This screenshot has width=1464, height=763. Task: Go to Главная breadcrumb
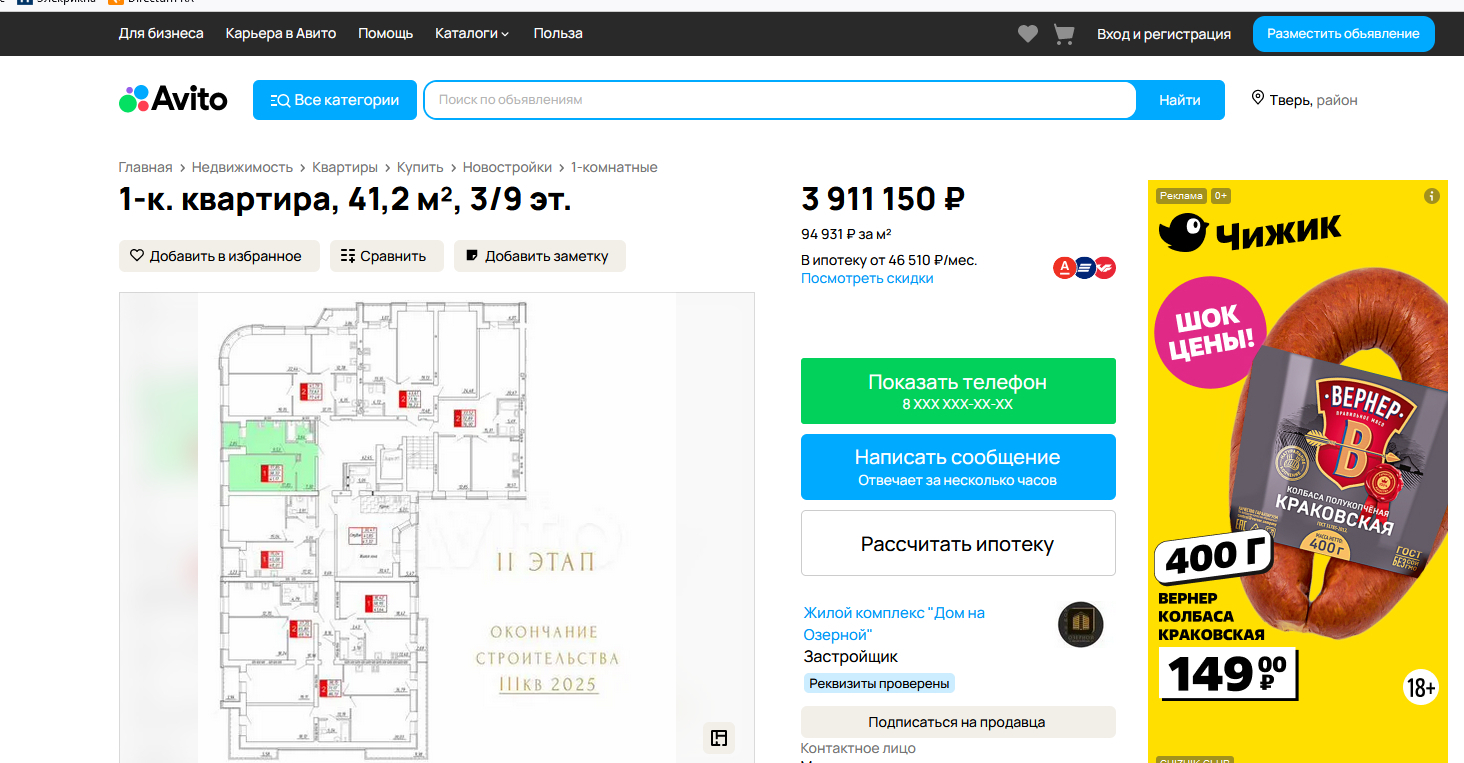click(x=145, y=167)
